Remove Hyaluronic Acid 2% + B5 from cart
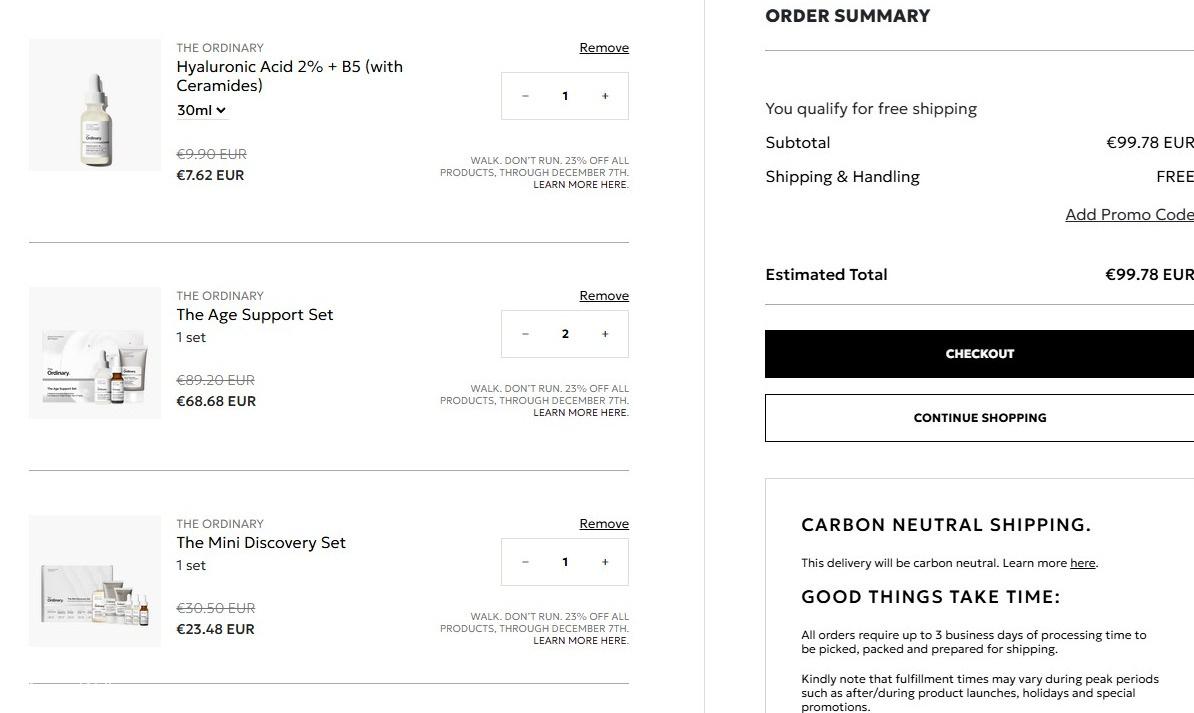Screen dimensions: 1194x713 (604, 48)
